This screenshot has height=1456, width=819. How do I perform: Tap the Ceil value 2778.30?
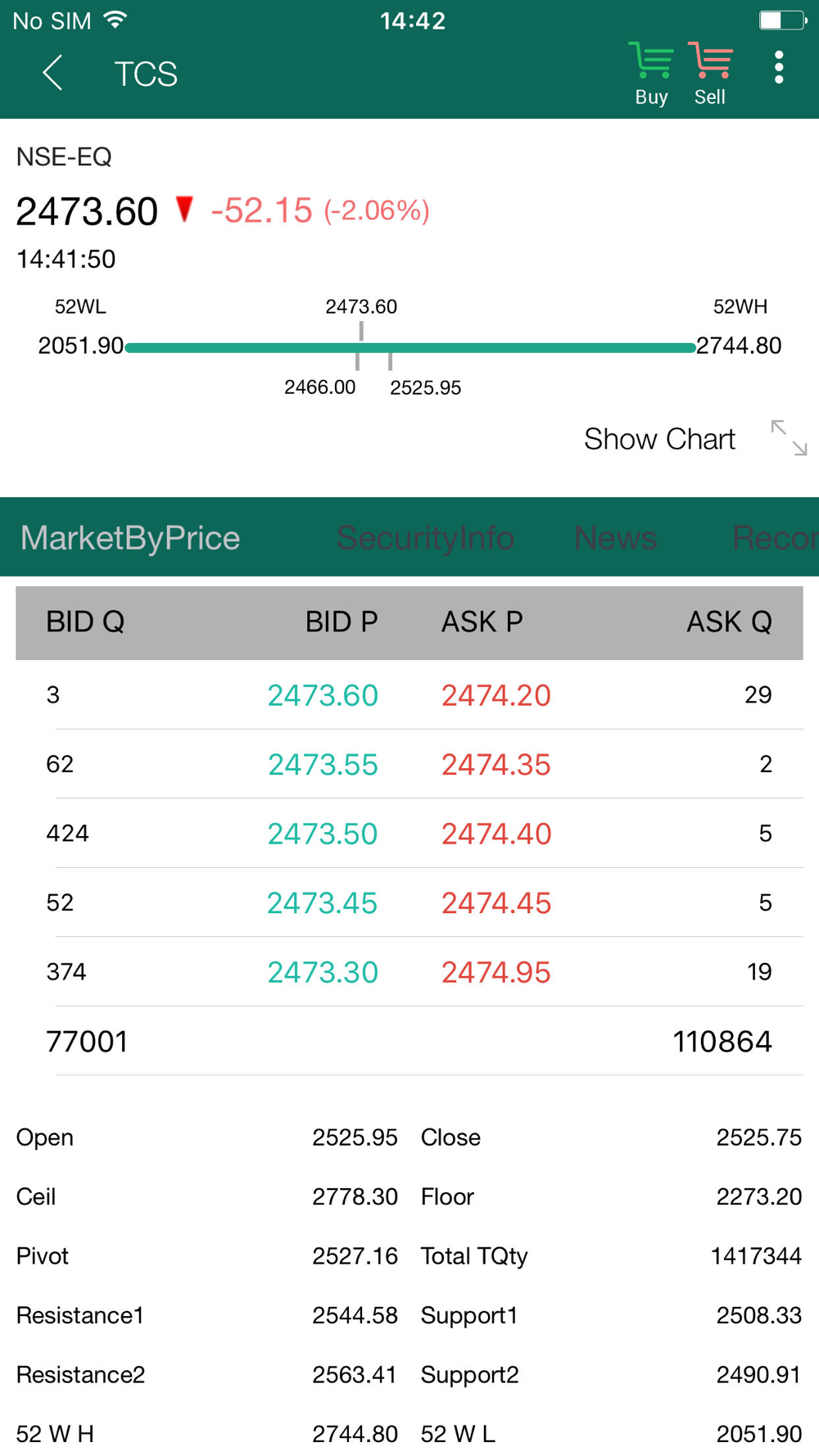[355, 1196]
